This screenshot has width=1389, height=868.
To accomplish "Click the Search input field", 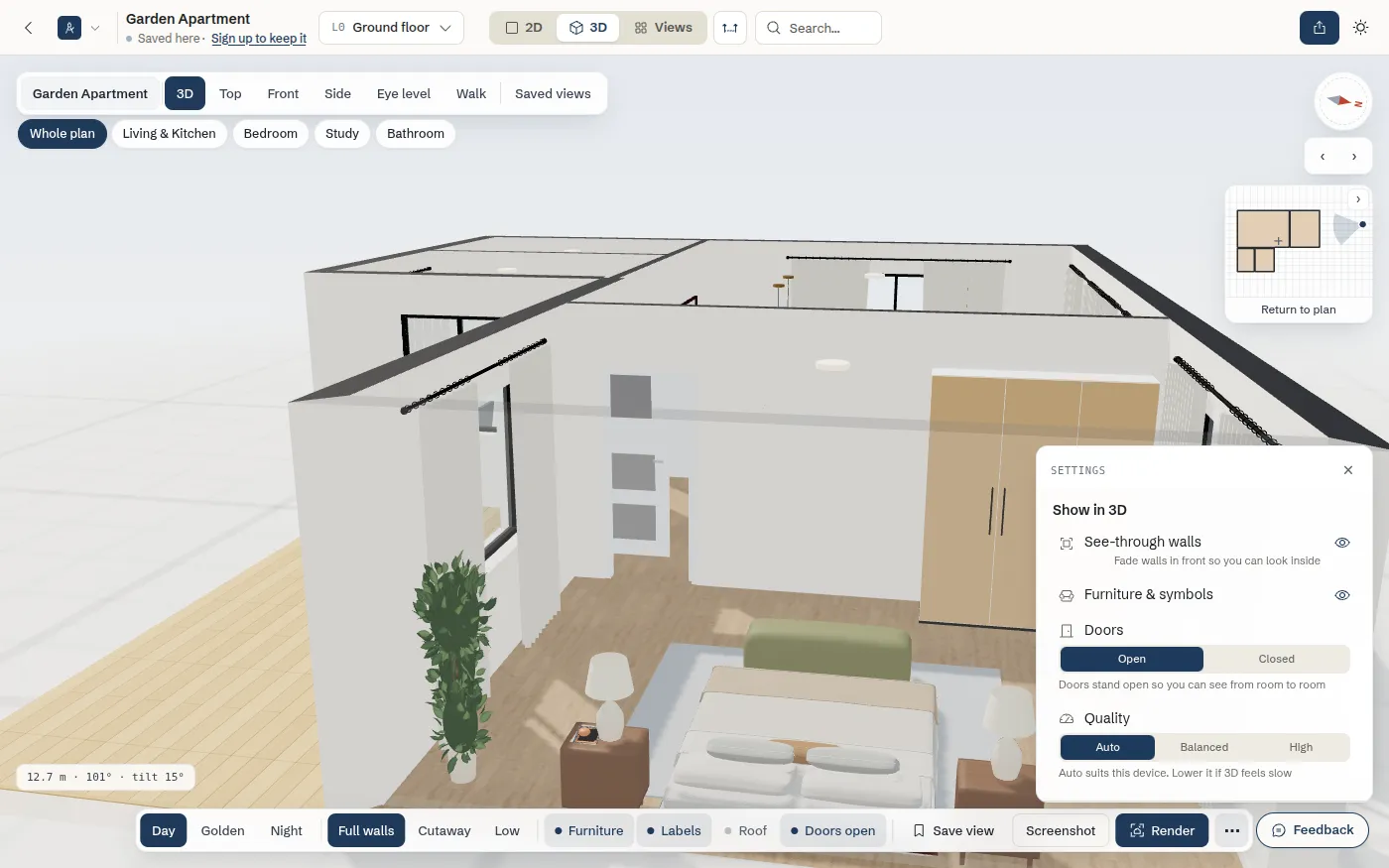I will [x=819, y=28].
